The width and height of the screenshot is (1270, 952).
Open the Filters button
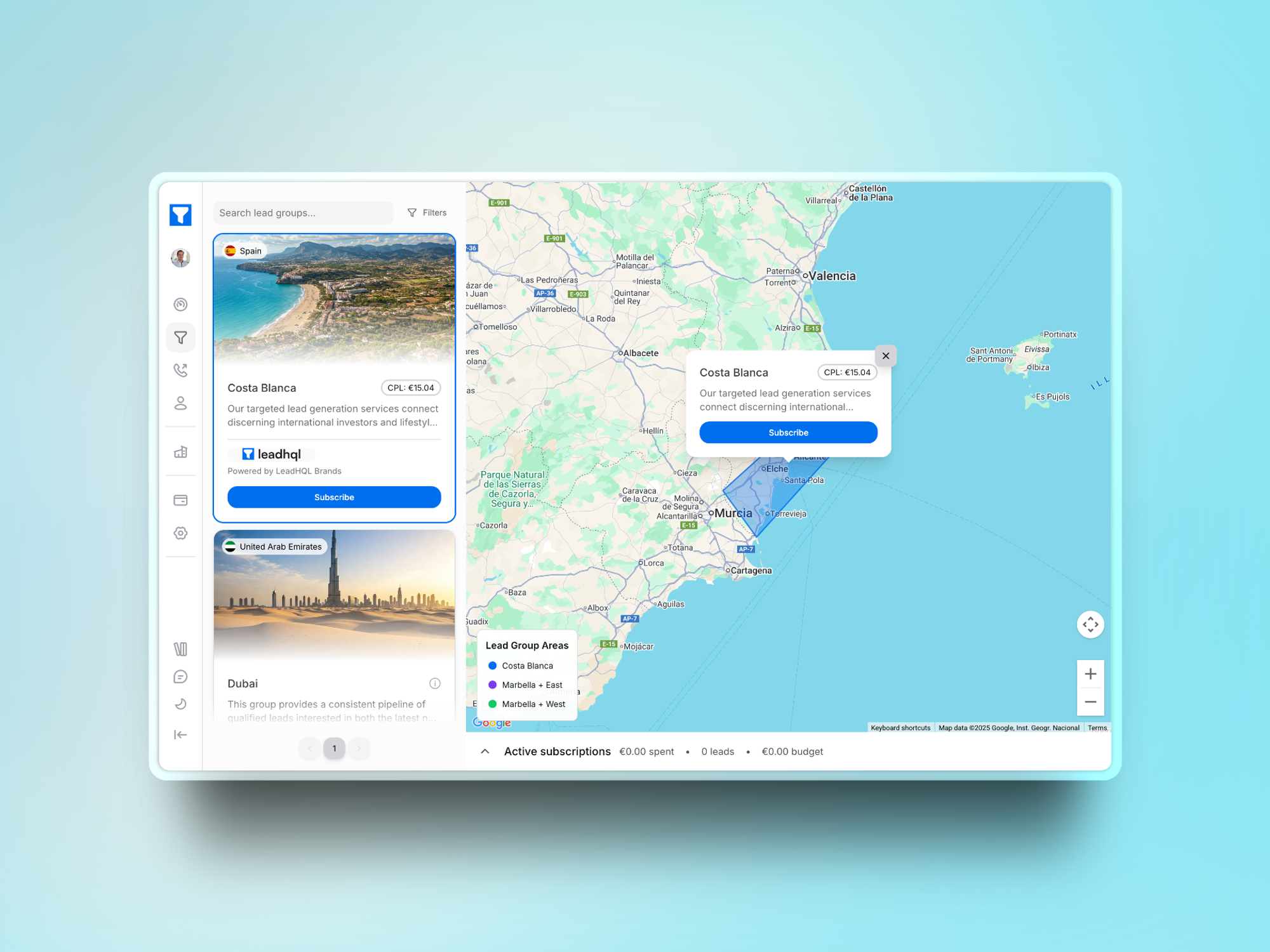(427, 213)
